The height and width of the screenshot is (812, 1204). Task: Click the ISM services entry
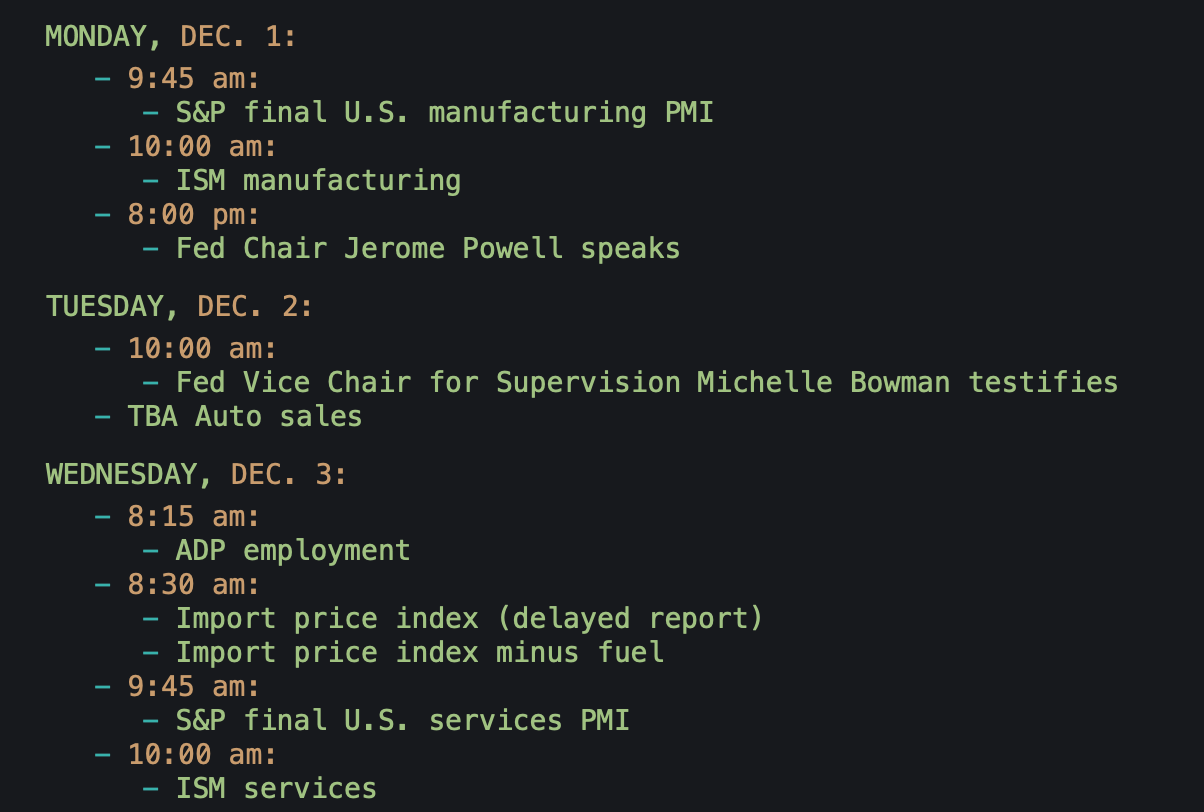point(276,788)
